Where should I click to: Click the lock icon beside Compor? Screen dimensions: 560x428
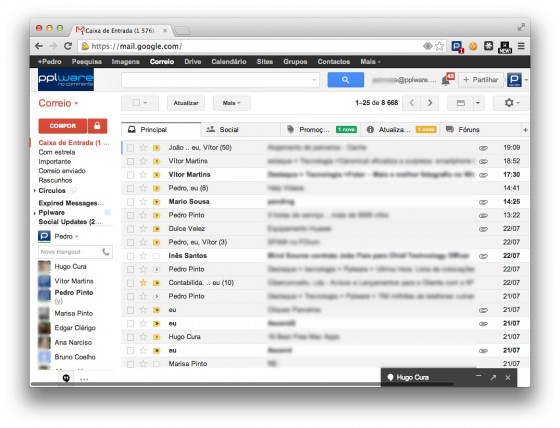point(97,126)
